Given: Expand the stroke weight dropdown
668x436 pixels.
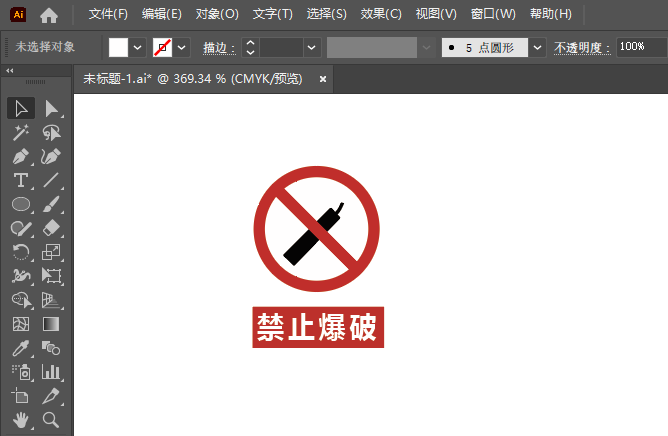Looking at the screenshot, I should [x=312, y=47].
